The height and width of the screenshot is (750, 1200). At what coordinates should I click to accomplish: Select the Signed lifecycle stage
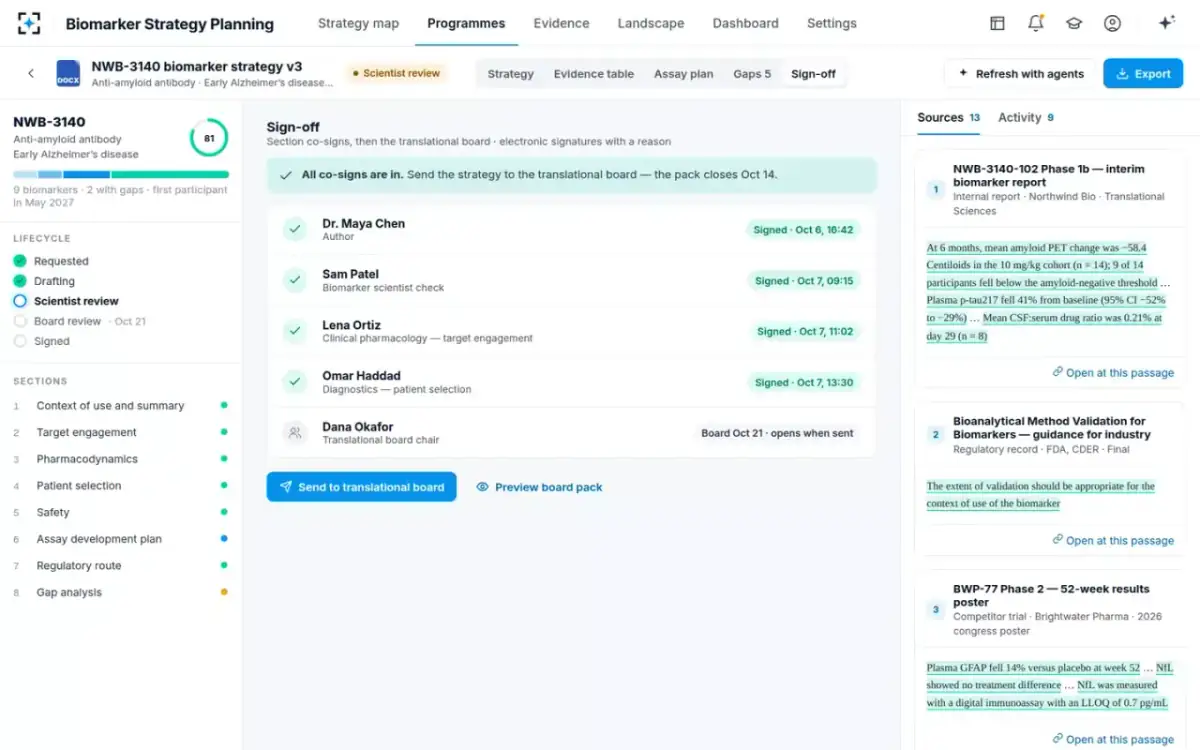(42, 341)
